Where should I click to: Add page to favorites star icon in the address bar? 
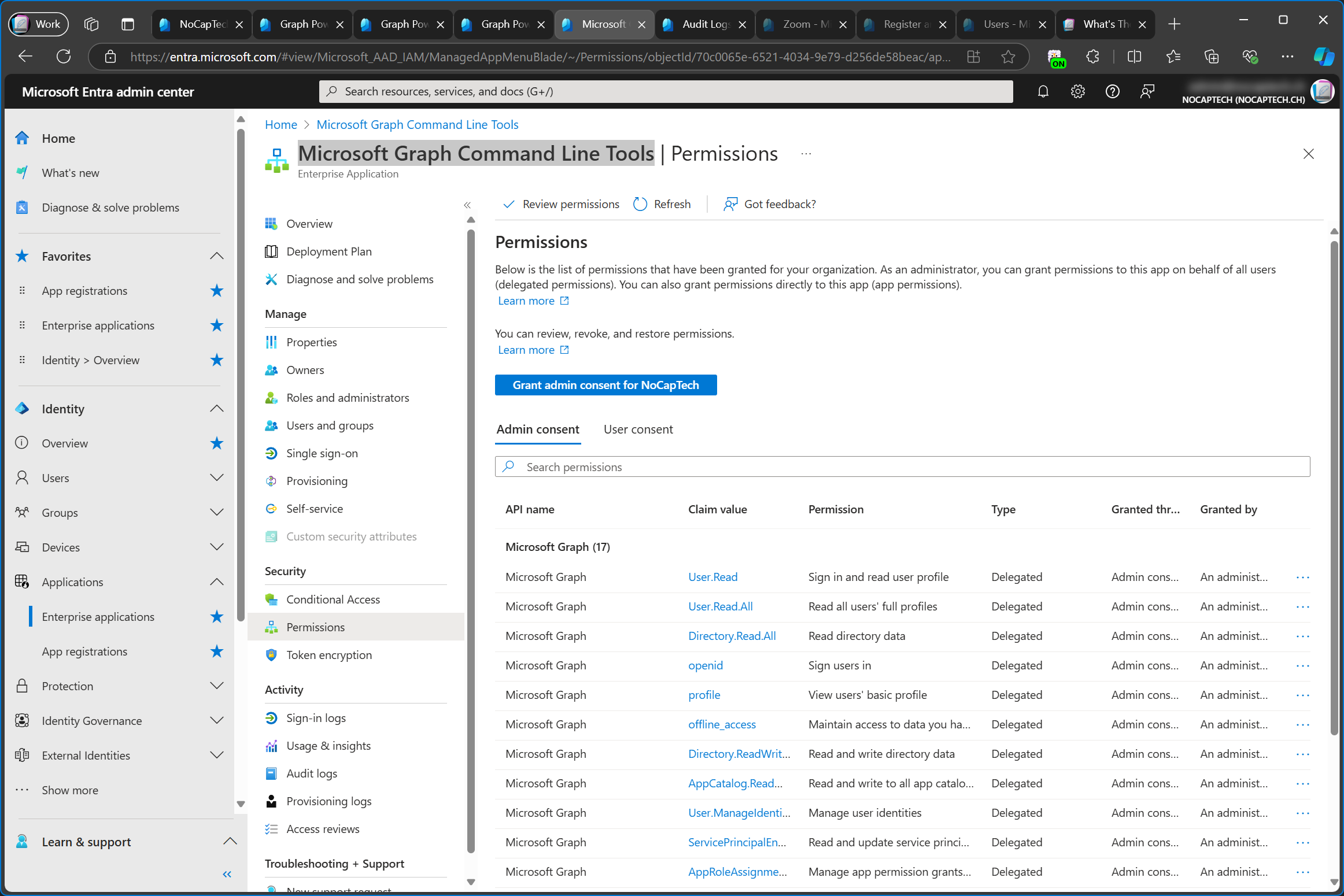[x=1008, y=57]
